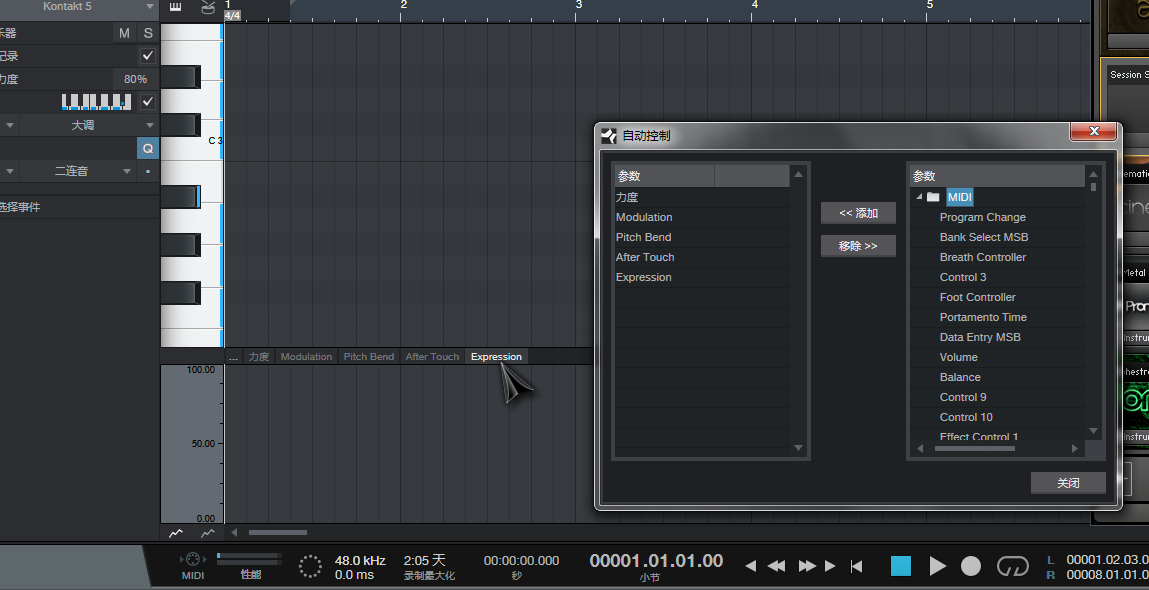The width and height of the screenshot is (1149, 590).
Task: Click the previous marker single left arrow
Action: [750, 566]
